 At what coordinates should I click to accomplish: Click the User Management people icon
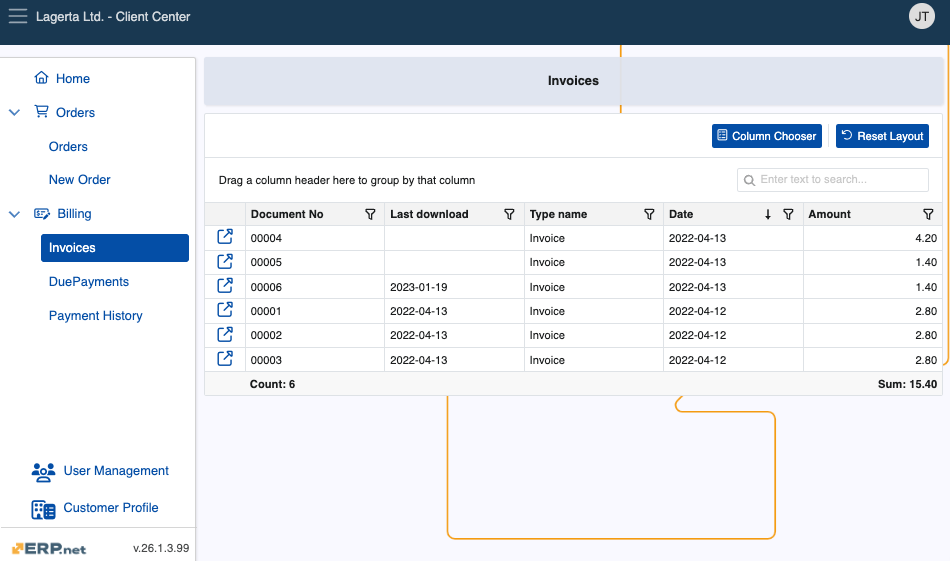click(43, 472)
